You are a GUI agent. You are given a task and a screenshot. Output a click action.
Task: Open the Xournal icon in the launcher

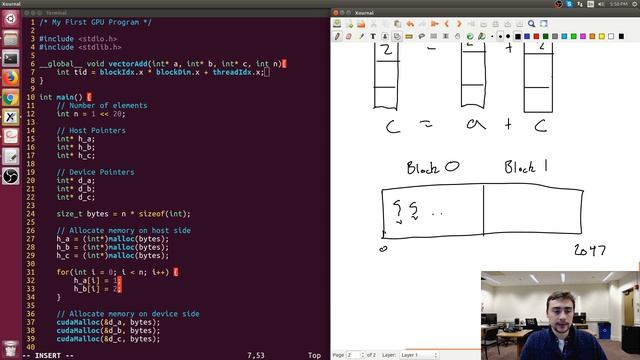coord(11,118)
